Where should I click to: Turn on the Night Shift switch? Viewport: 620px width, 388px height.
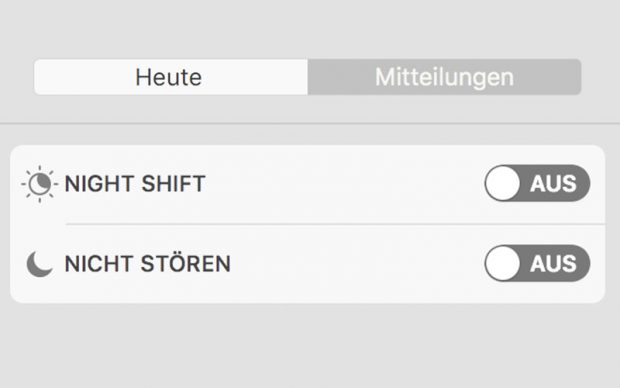[x=537, y=183]
